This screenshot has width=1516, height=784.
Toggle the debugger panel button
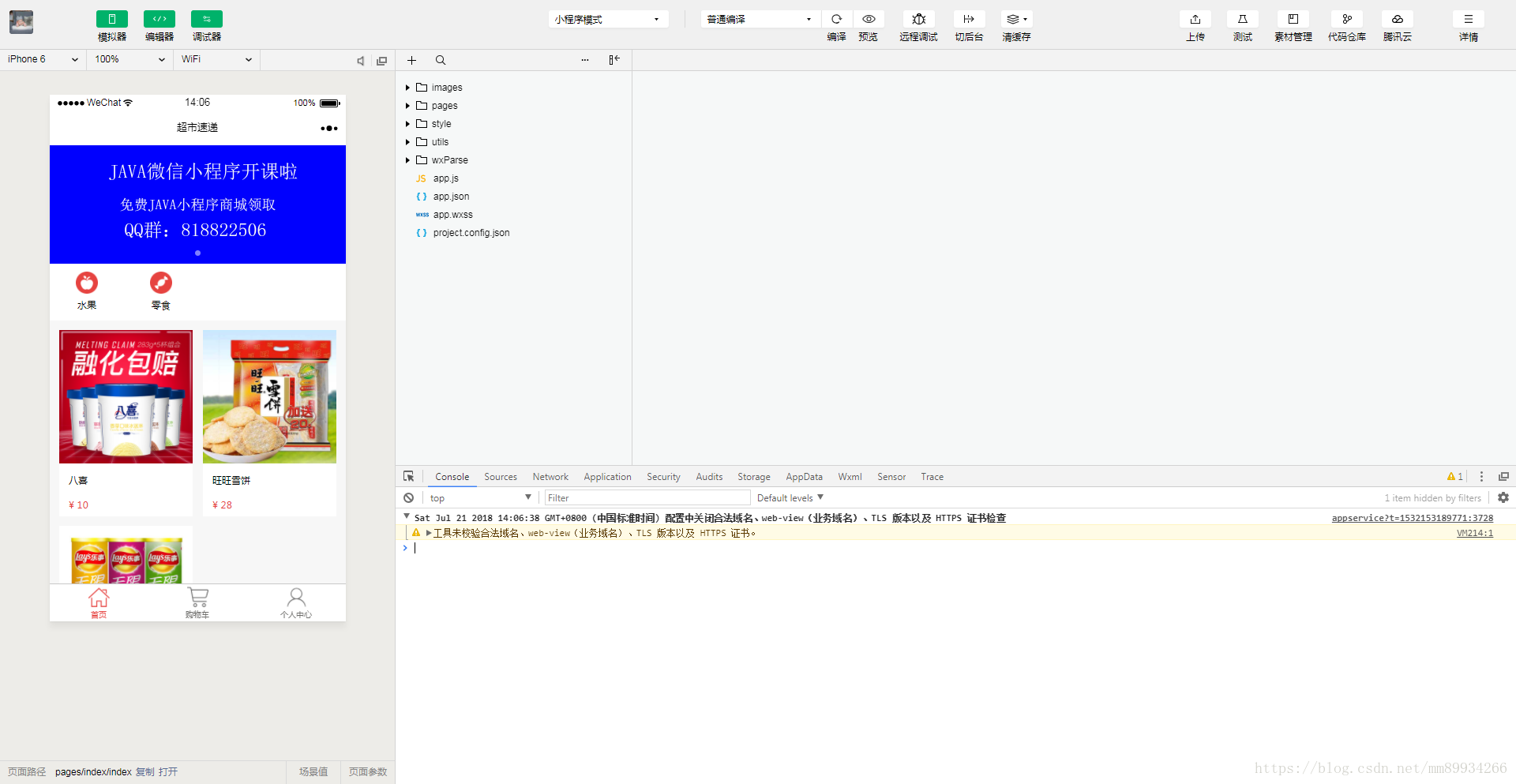(207, 19)
